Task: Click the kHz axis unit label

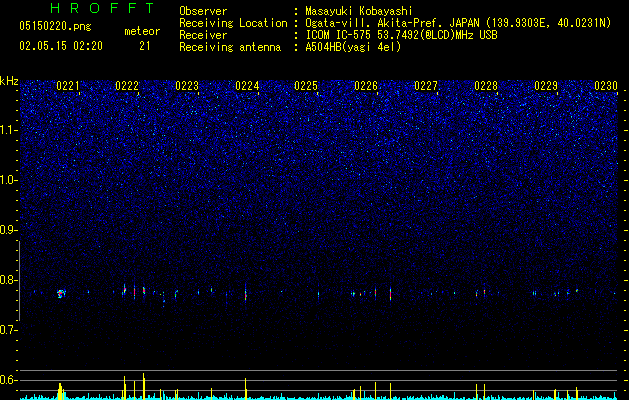Action: point(9,81)
